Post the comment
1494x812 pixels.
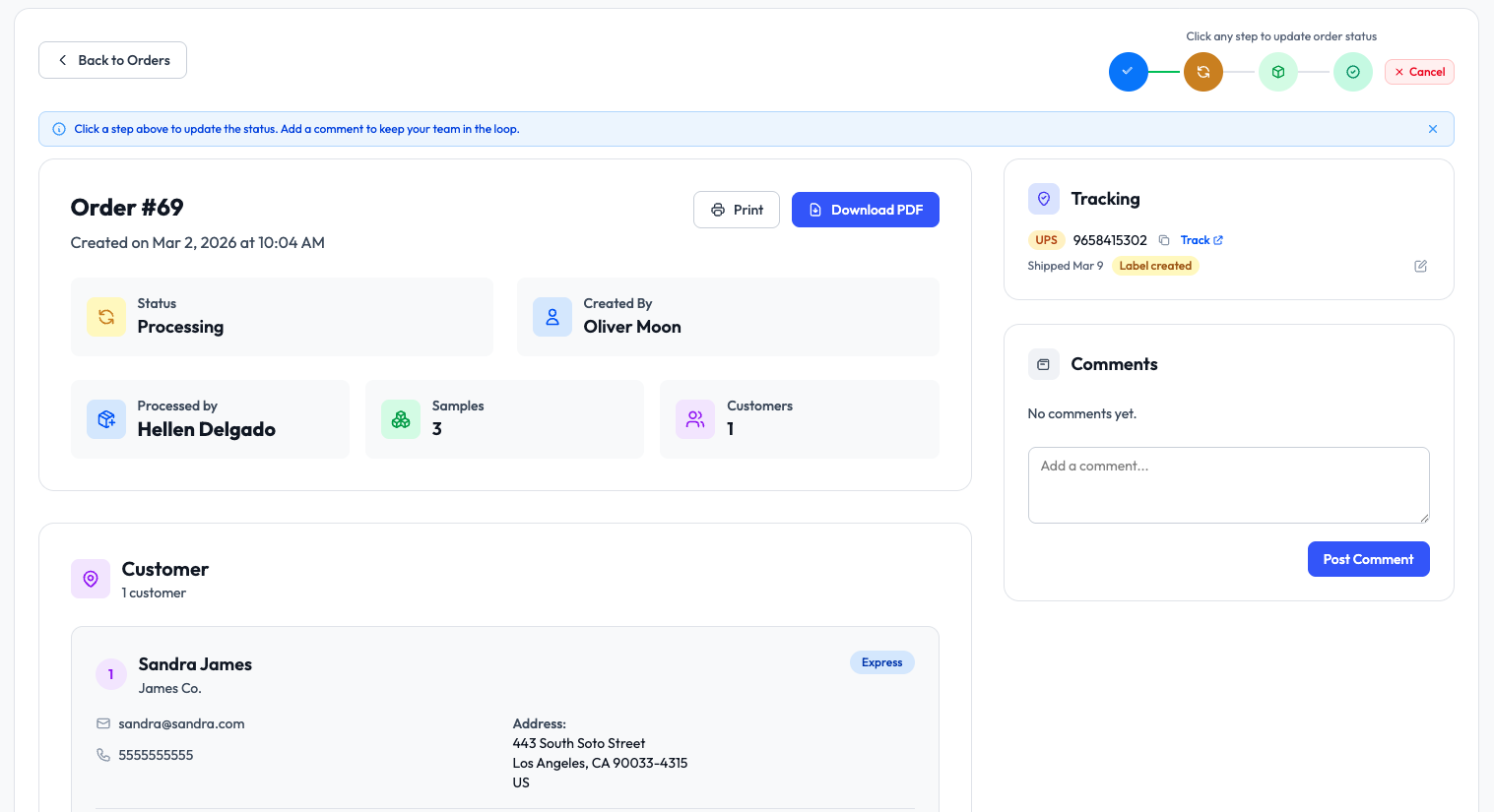(x=1367, y=559)
